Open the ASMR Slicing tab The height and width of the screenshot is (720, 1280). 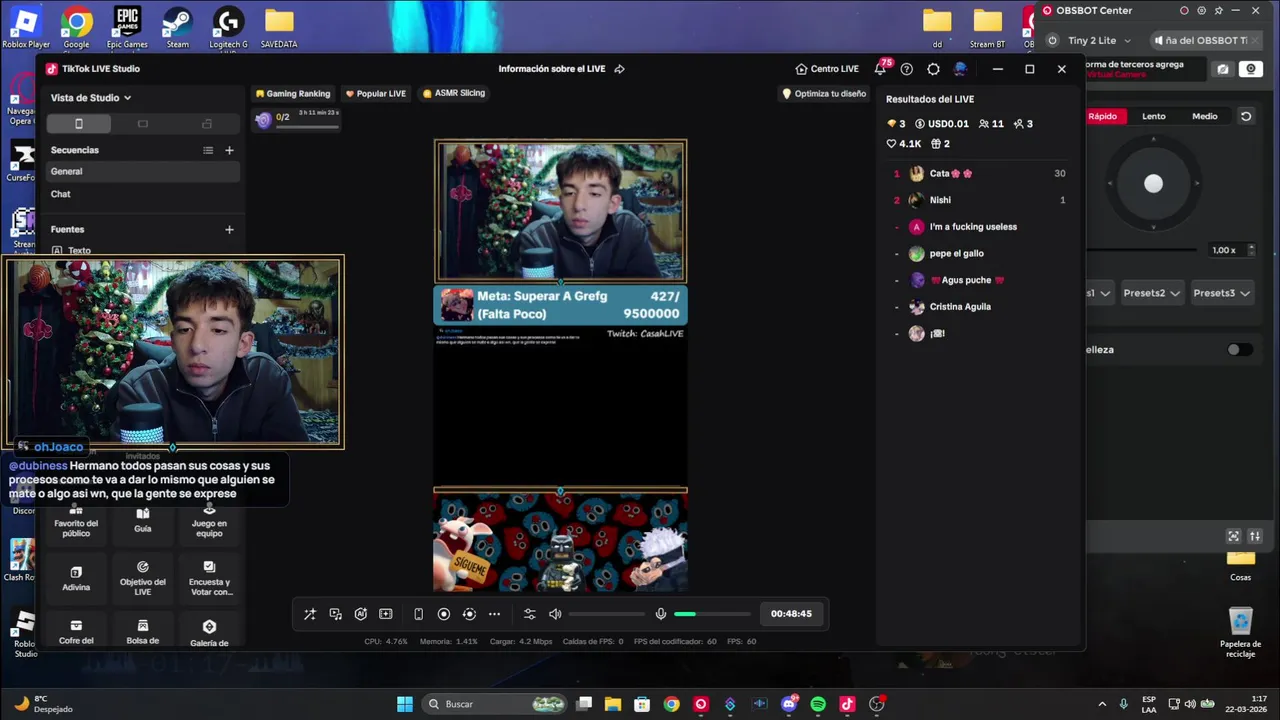point(453,93)
